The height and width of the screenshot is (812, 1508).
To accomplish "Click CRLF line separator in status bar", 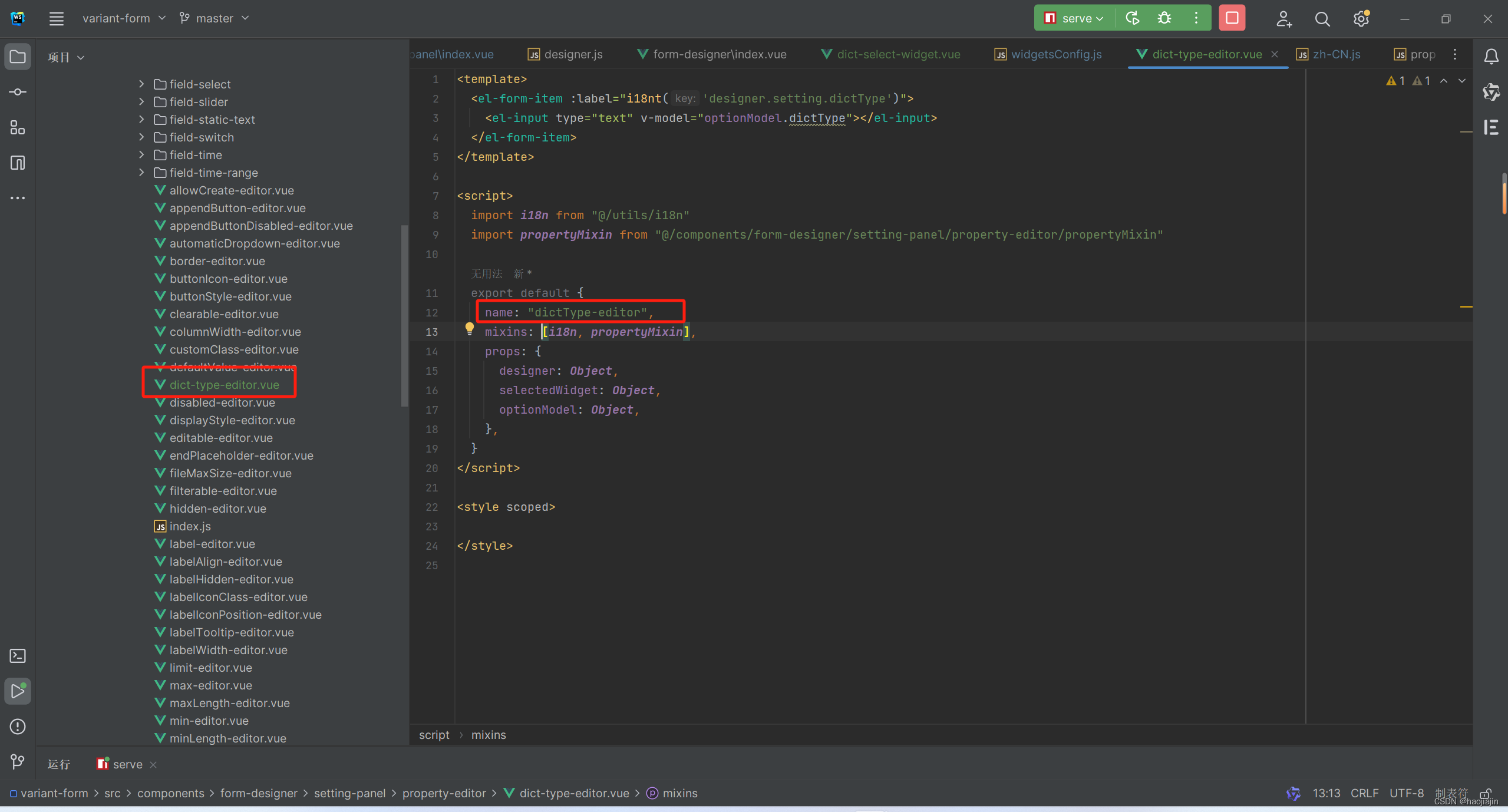I will (1364, 793).
